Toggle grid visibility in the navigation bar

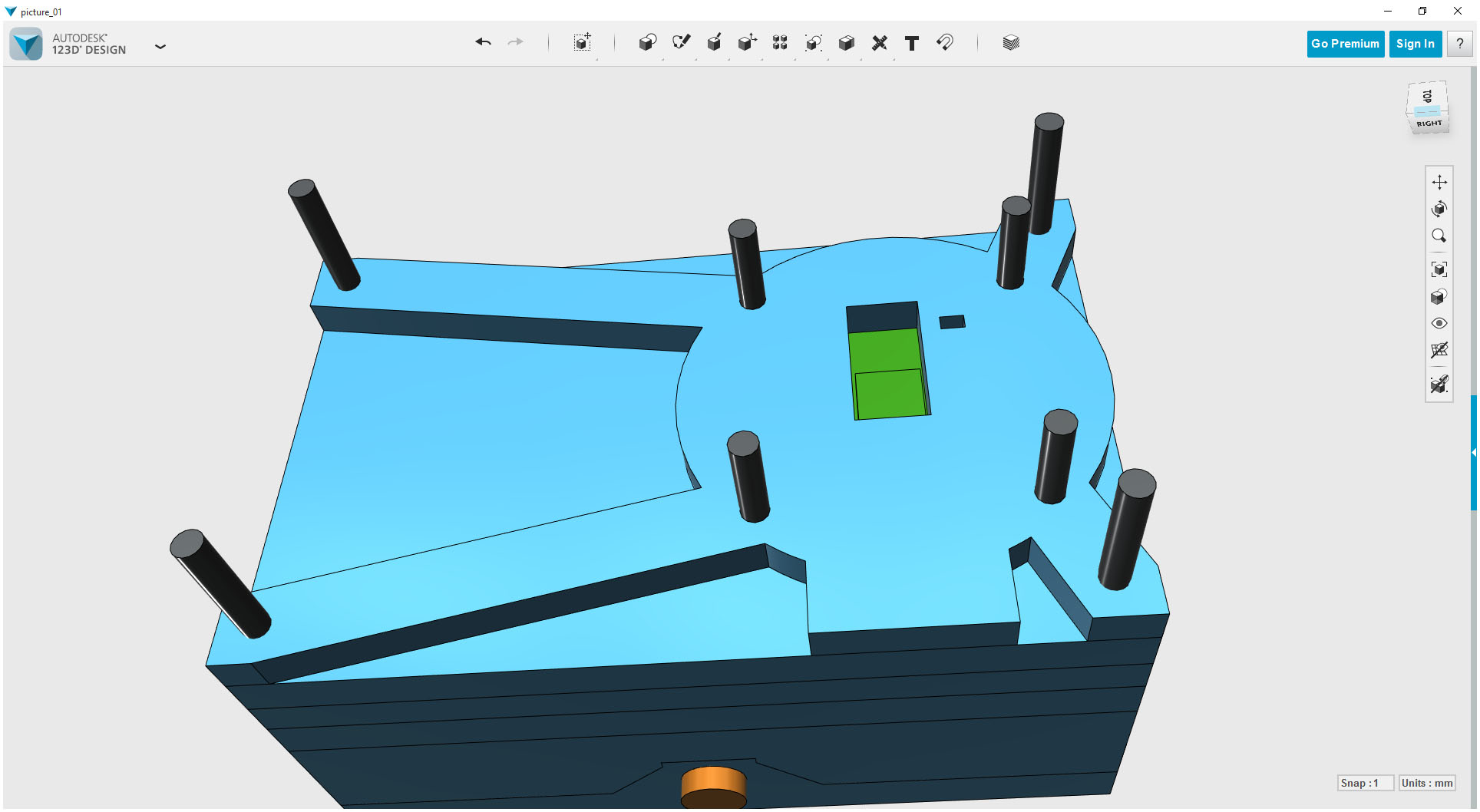click(1440, 351)
